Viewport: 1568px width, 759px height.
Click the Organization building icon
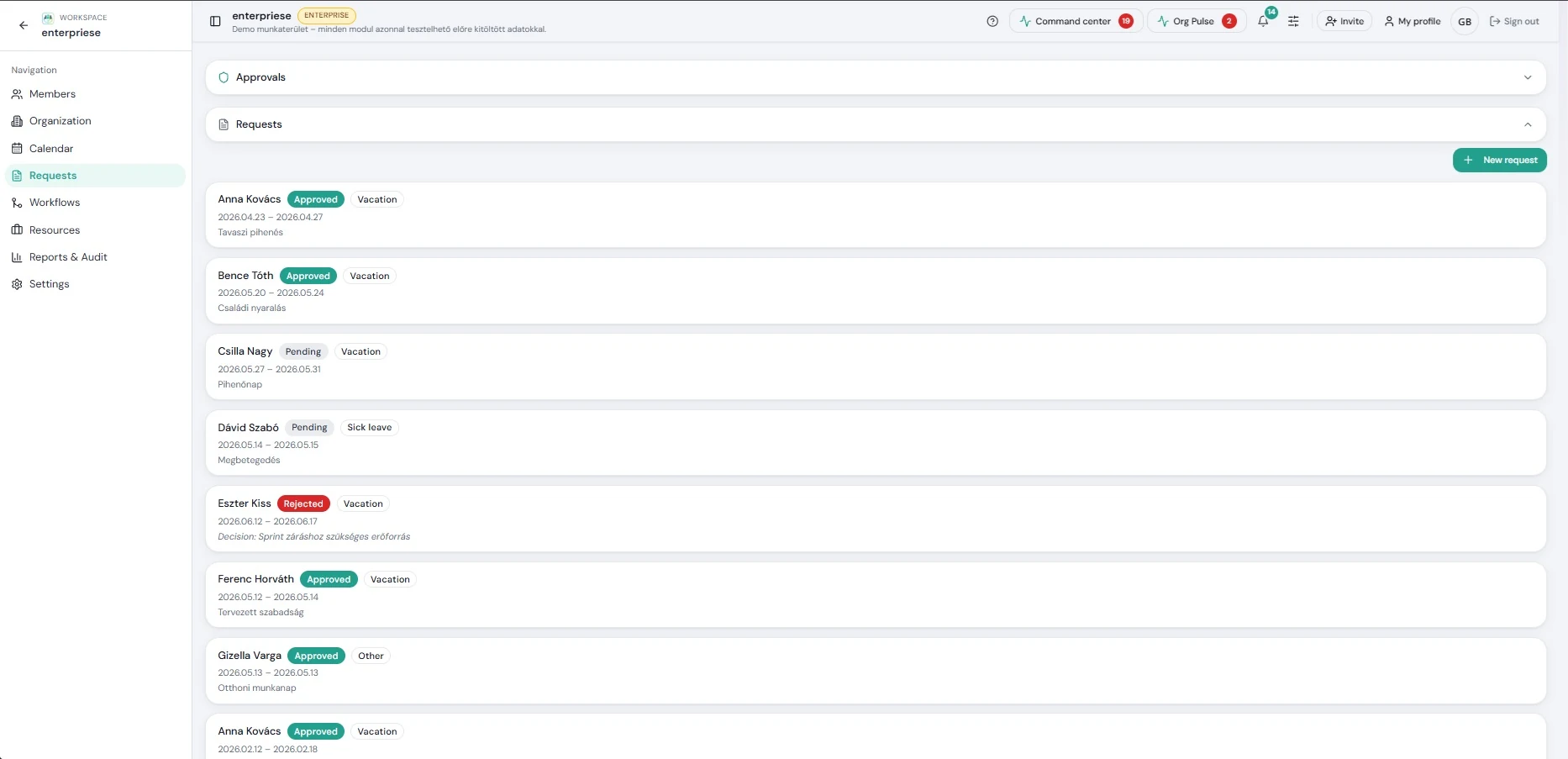pyautogui.click(x=17, y=121)
